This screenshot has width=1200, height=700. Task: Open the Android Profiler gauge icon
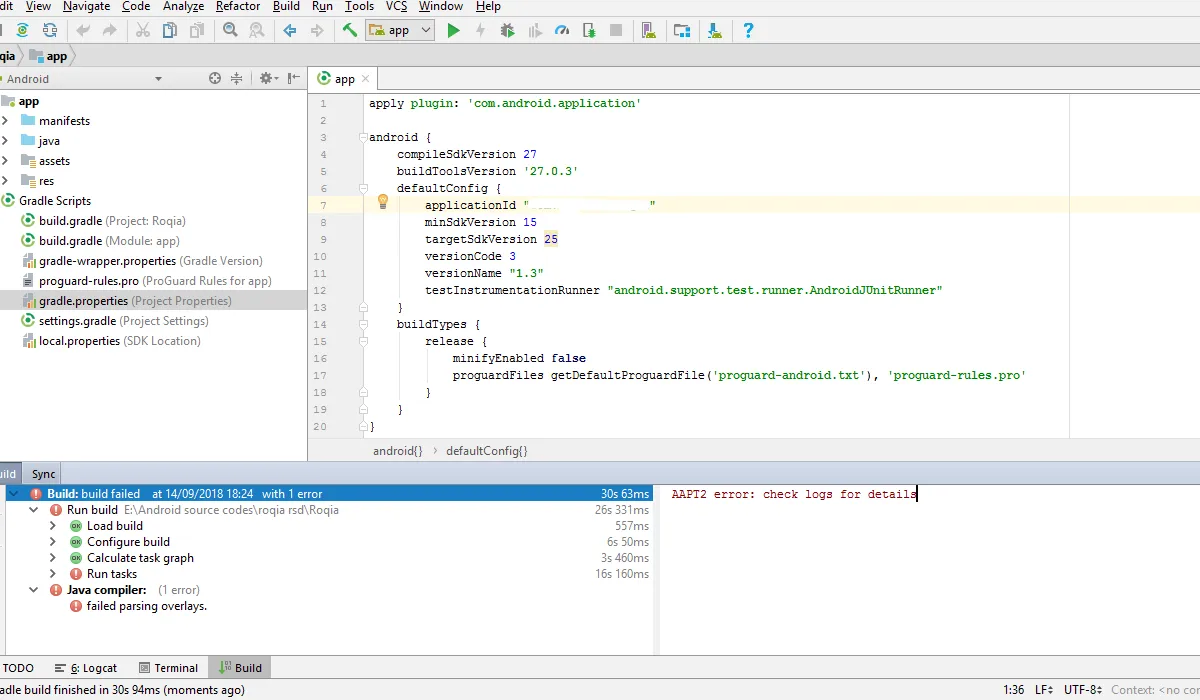562,31
